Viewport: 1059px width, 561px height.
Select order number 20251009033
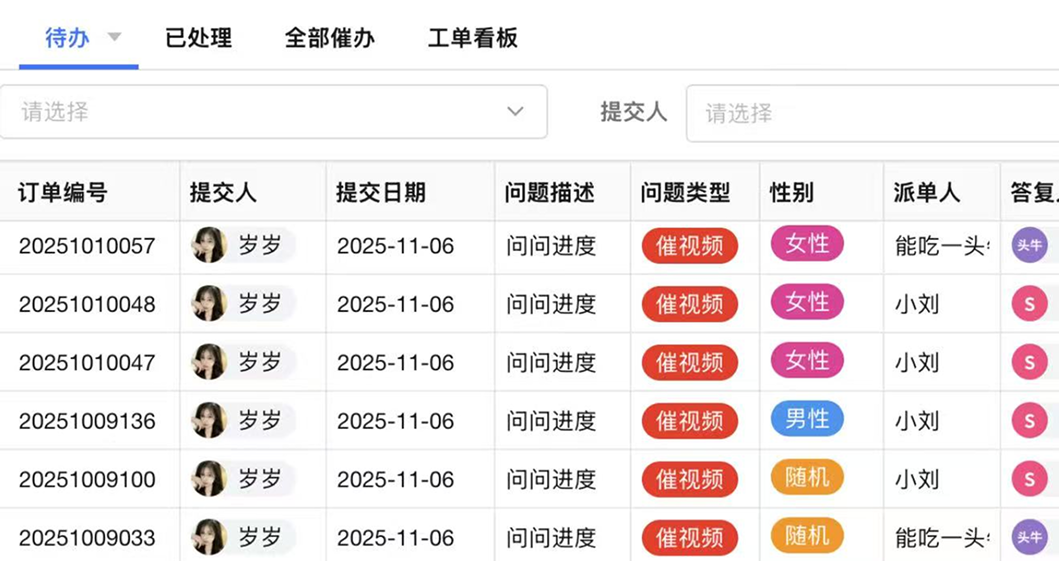(87, 538)
